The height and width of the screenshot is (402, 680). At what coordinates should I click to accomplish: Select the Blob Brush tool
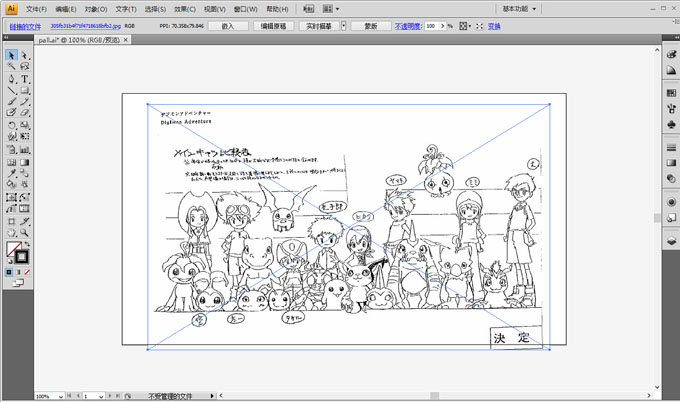pos(11,112)
